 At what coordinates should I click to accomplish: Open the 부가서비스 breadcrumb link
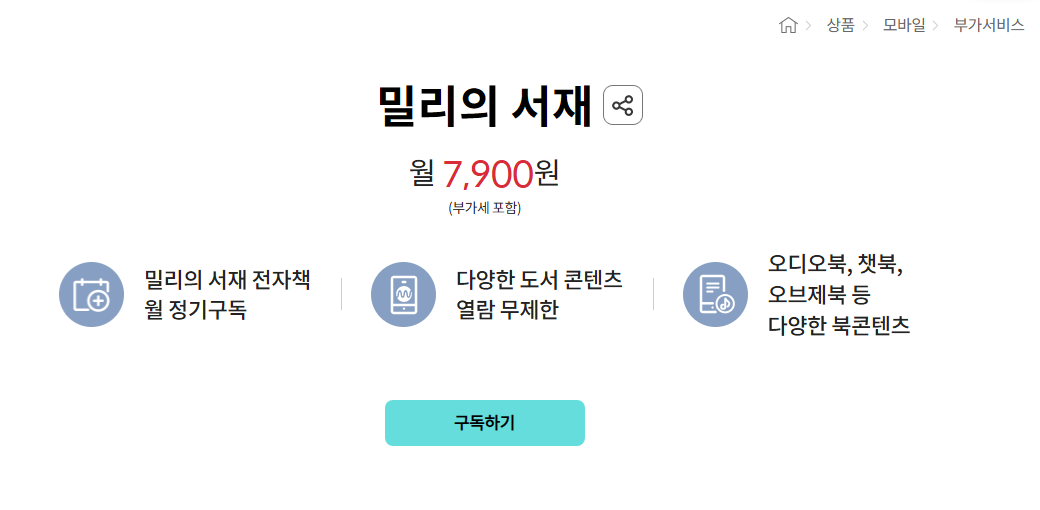989,26
